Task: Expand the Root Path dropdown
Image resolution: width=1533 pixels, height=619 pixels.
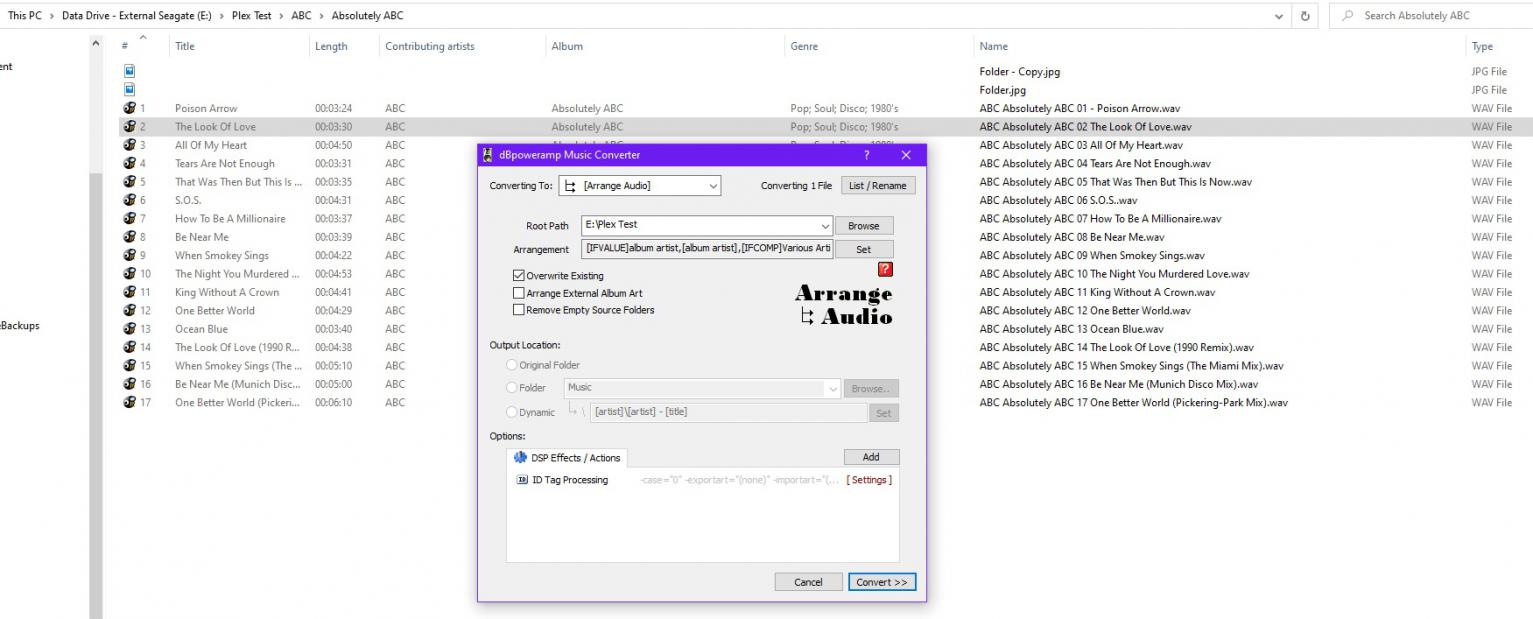Action: pos(824,226)
